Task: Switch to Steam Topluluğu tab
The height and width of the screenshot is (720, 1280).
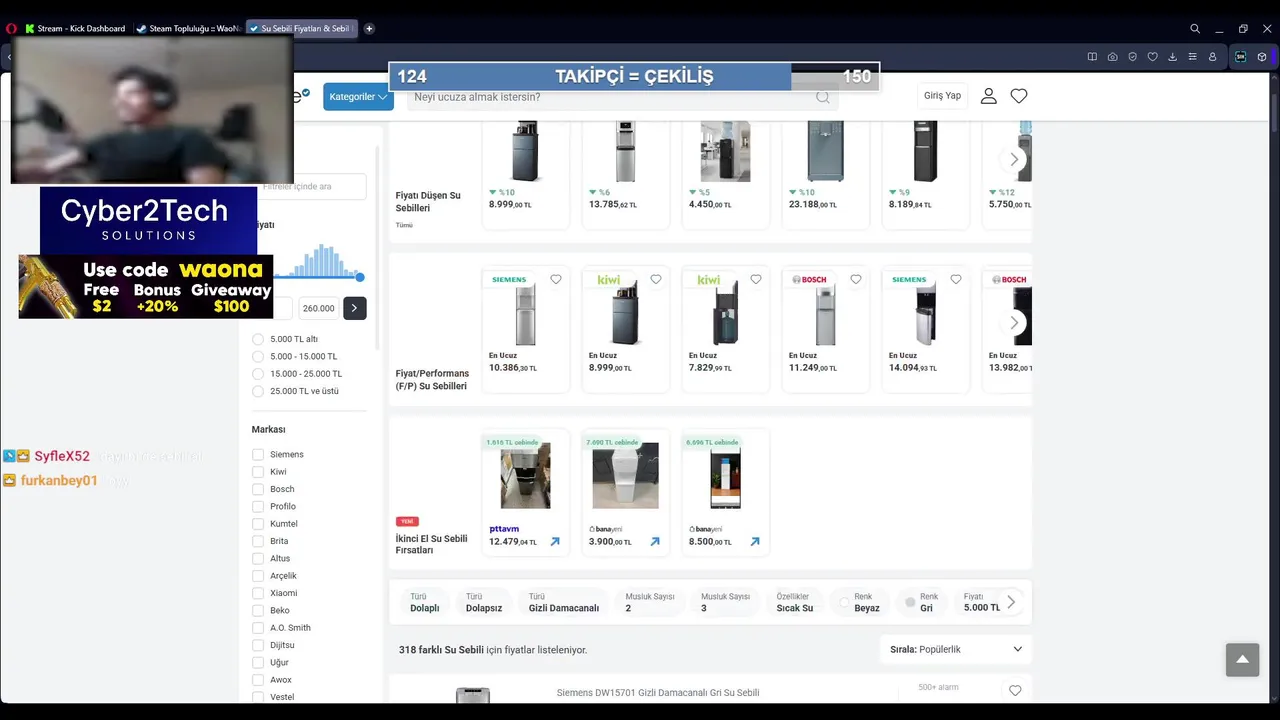Action: (x=188, y=29)
